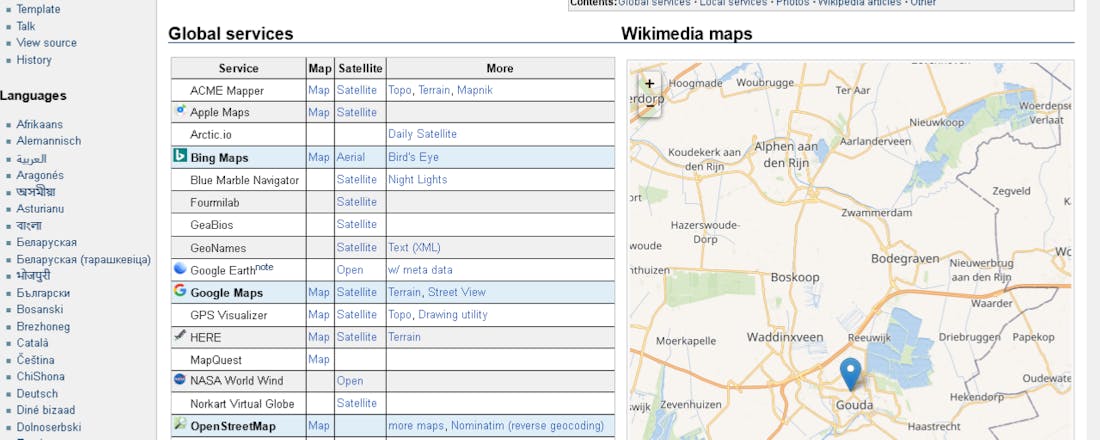Click the Apple Maps icon

point(180,111)
